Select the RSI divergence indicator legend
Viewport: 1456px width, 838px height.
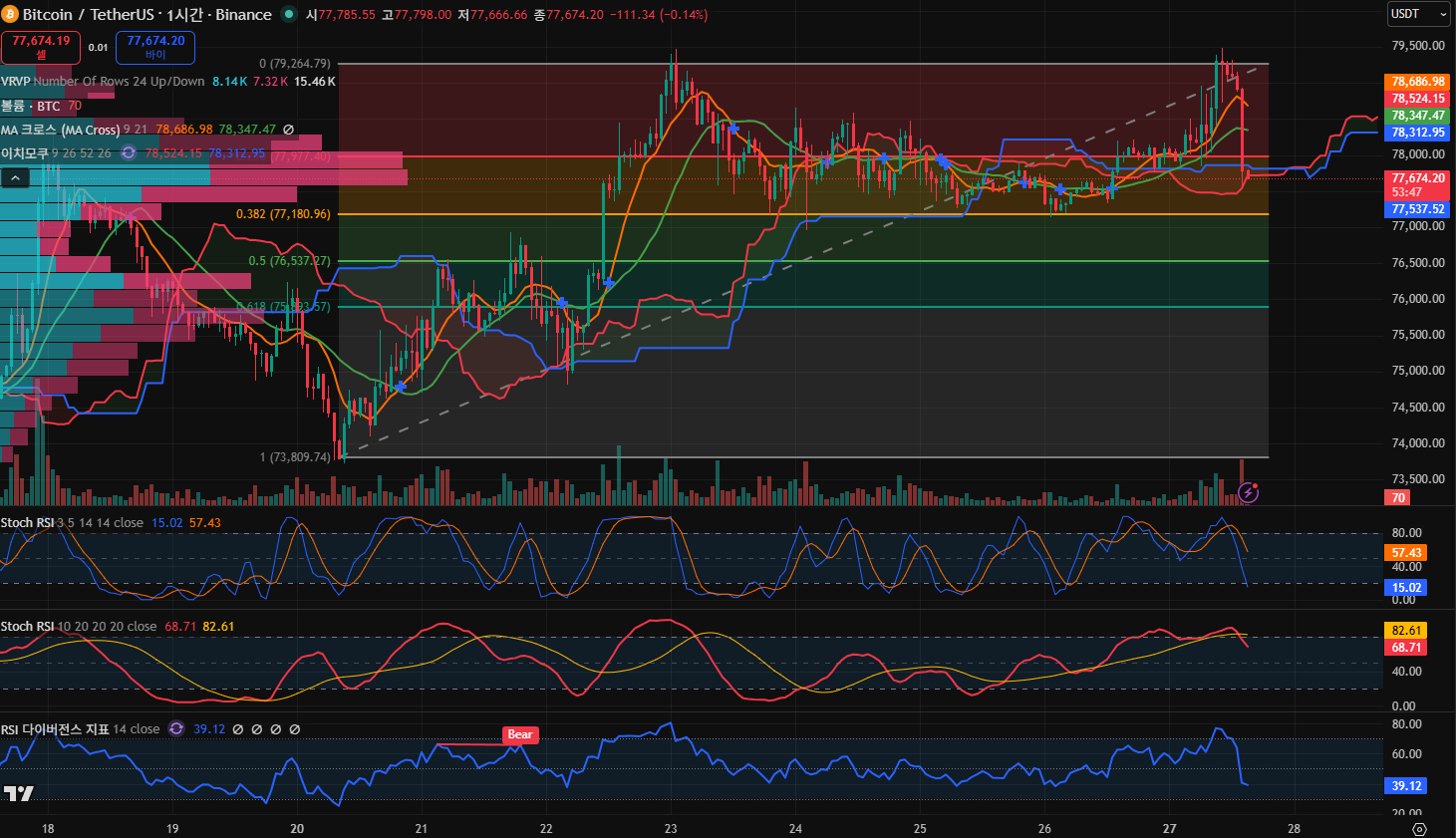click(x=80, y=728)
